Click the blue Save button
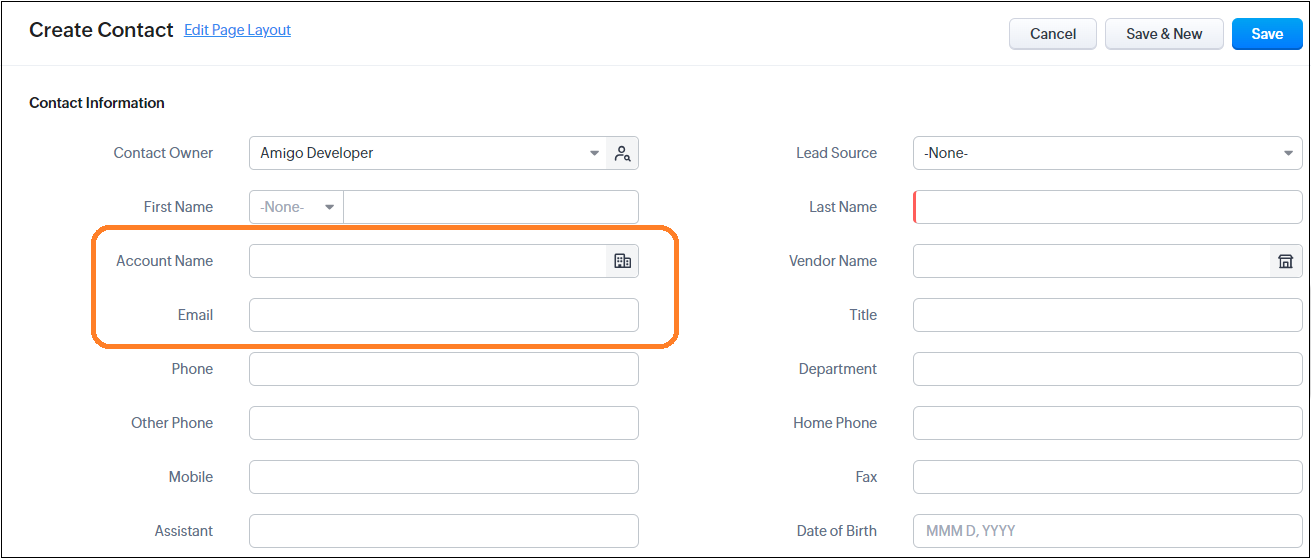This screenshot has width=1311, height=559. [1267, 34]
